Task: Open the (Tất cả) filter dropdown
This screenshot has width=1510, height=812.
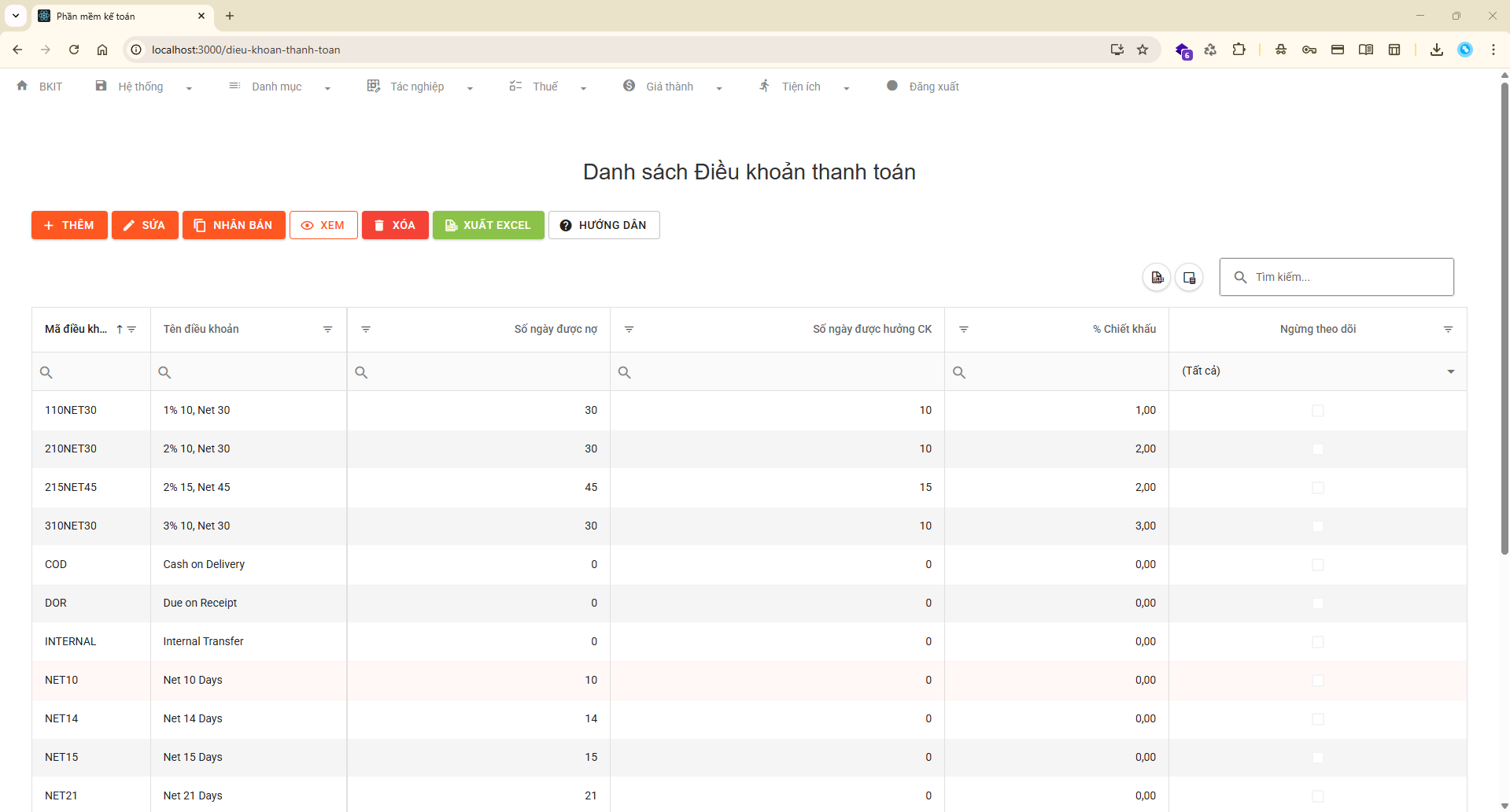Action: 1318,371
